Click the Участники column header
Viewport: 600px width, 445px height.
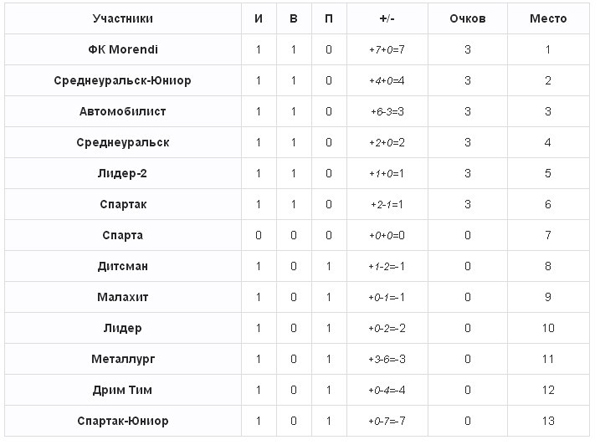122,18
